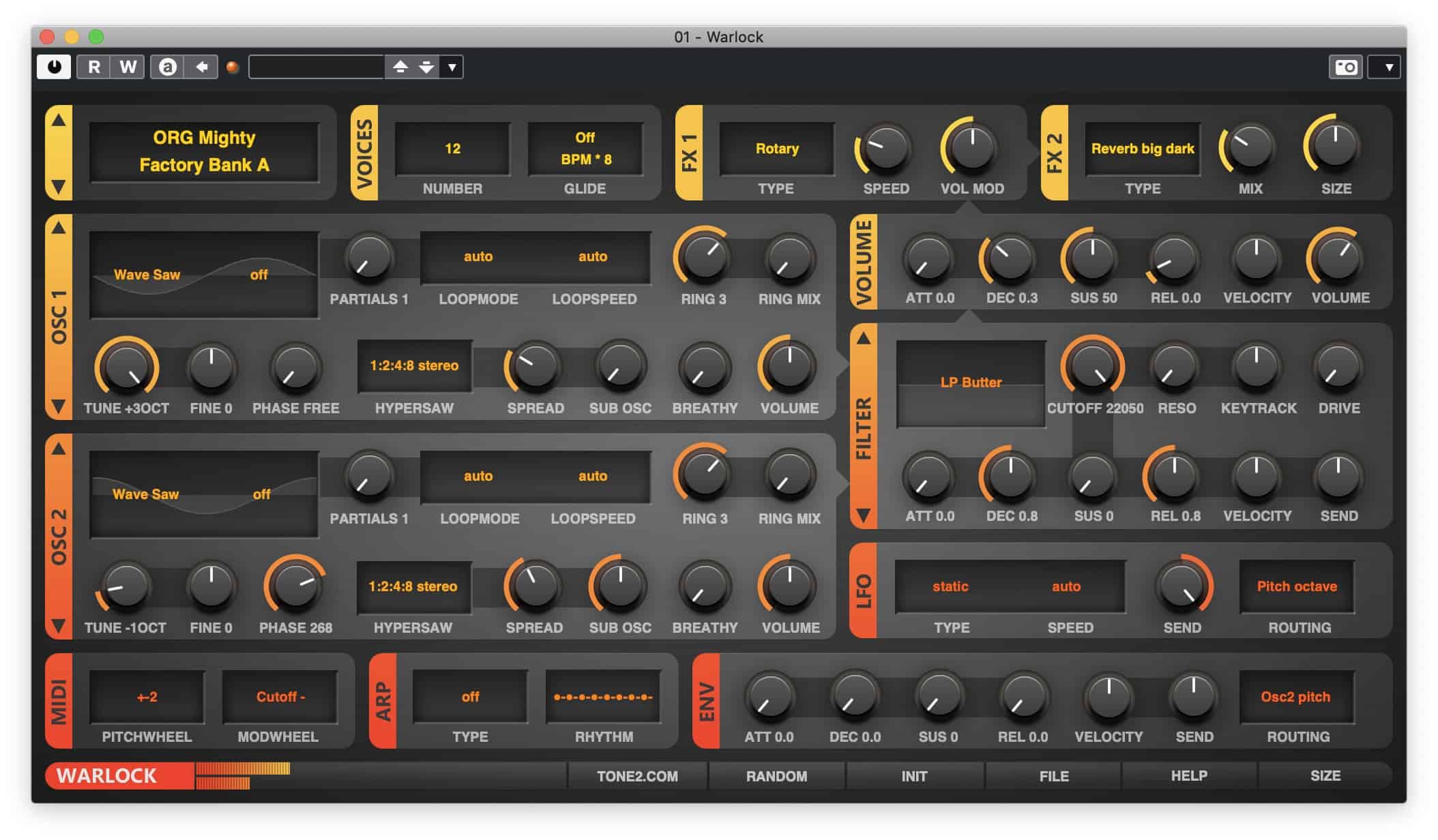Load previous preset with up arrow icon
Viewport: 1438px width, 840px height.
[400, 67]
